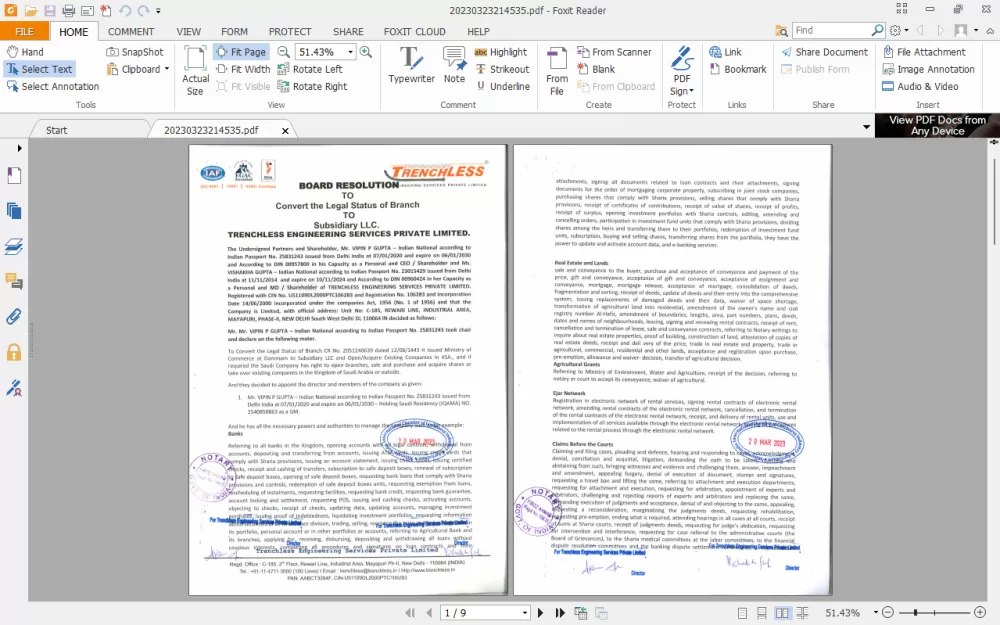Switch to the SHARE ribbon tab
The height and width of the screenshot is (625, 1000).
(x=348, y=31)
